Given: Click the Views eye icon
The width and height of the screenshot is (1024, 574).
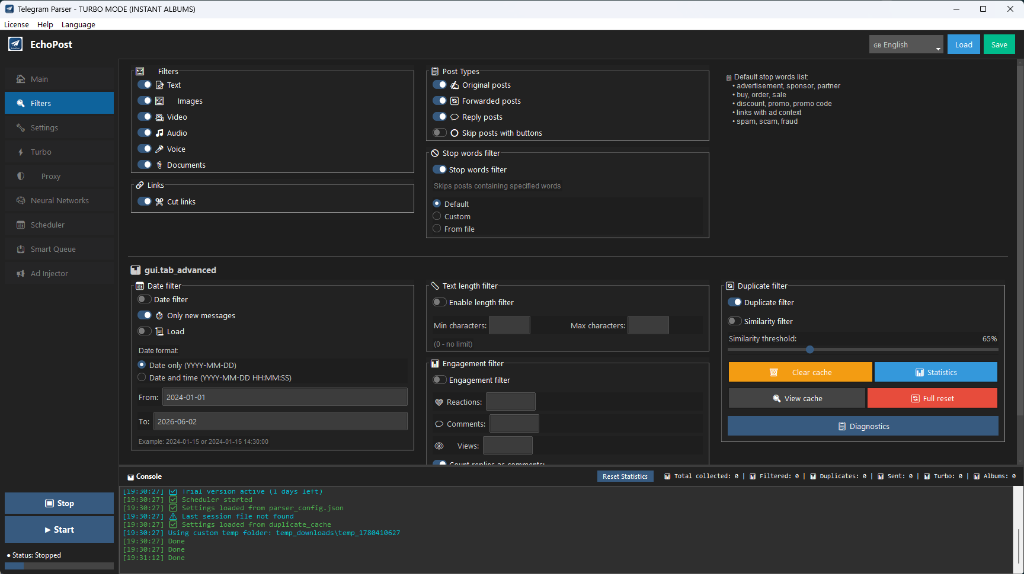Looking at the screenshot, I should pos(439,446).
